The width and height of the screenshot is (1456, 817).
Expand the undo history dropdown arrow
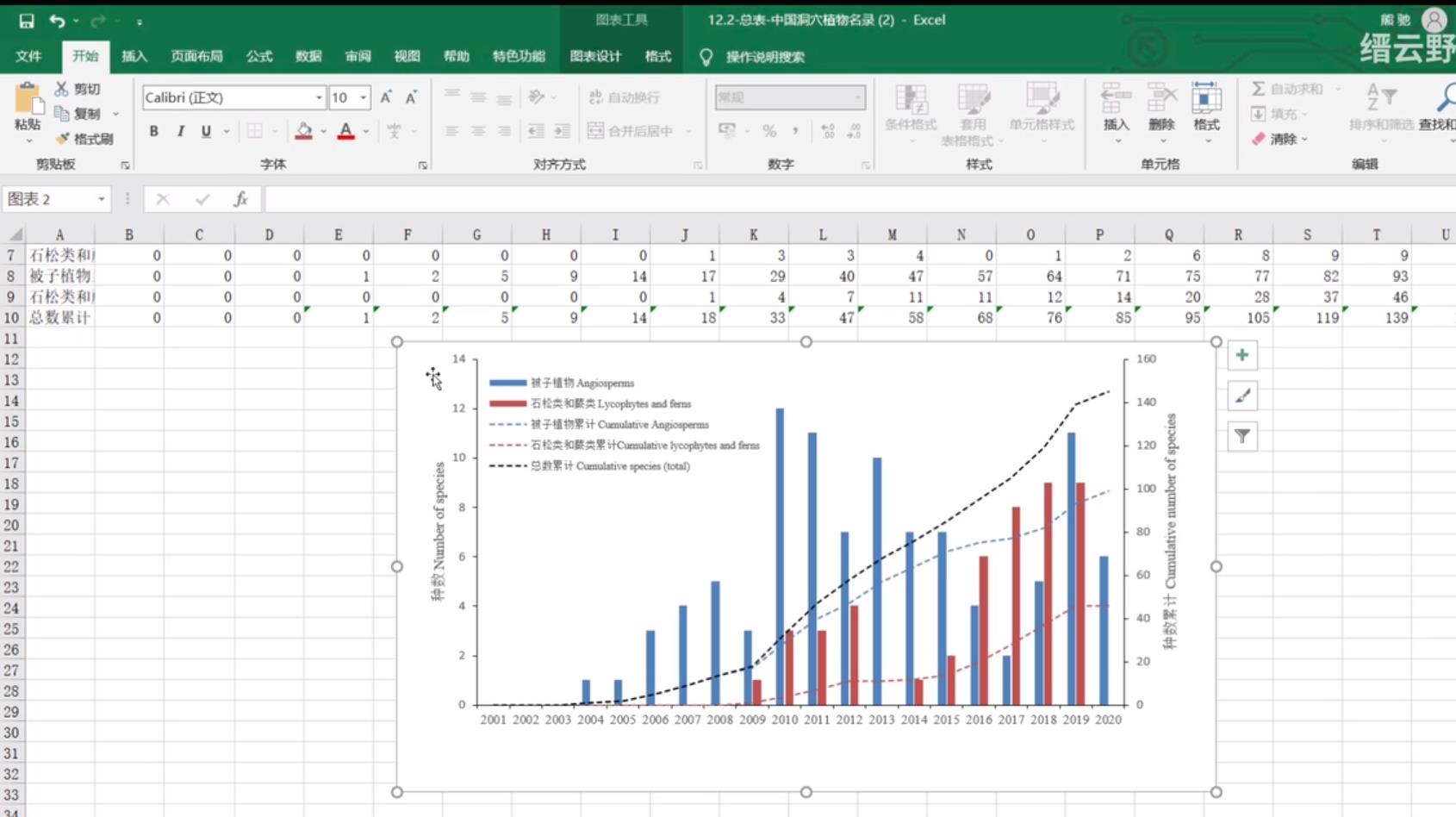pos(76,21)
